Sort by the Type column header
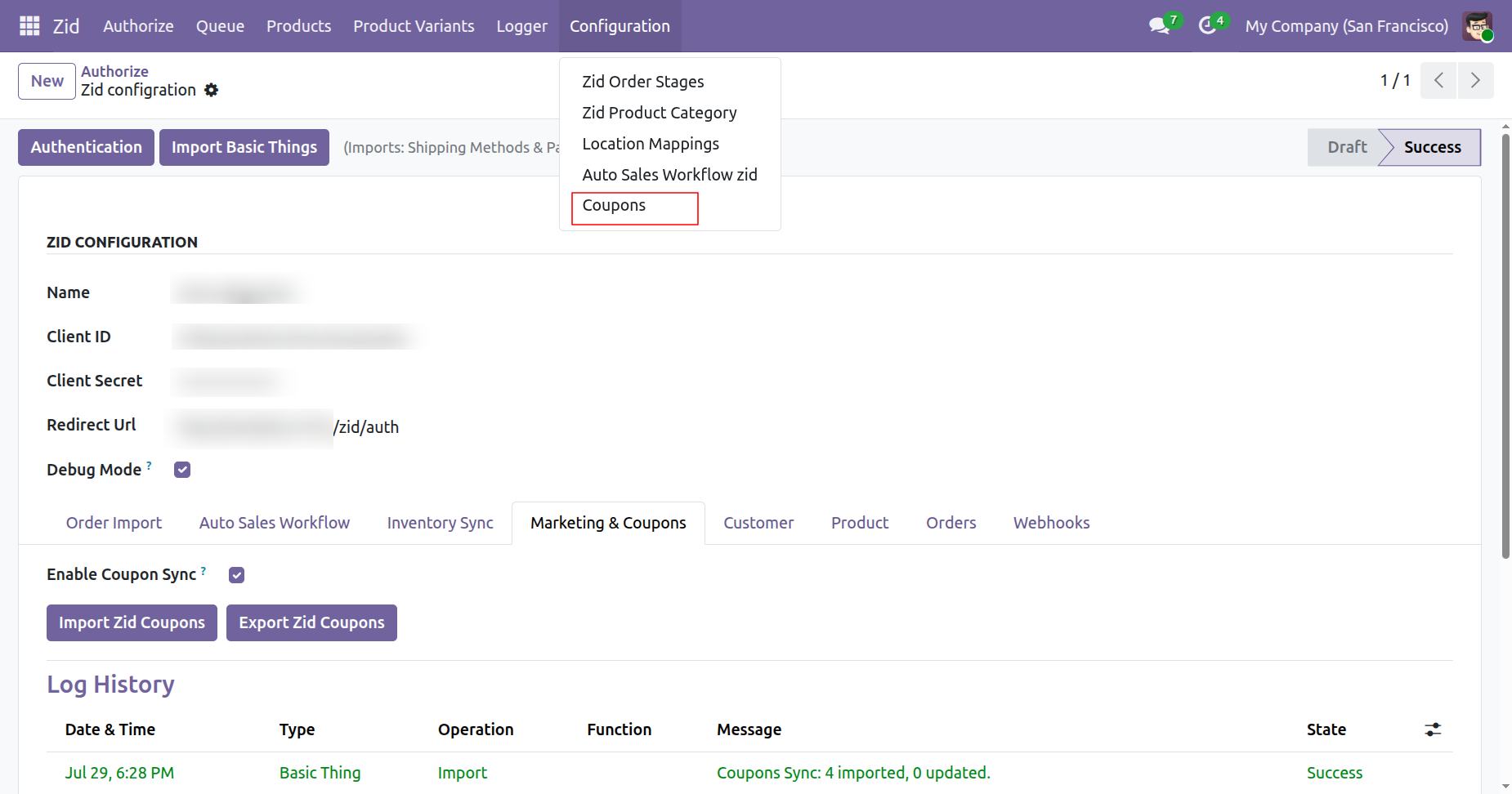This screenshot has width=1512, height=794. [297, 729]
